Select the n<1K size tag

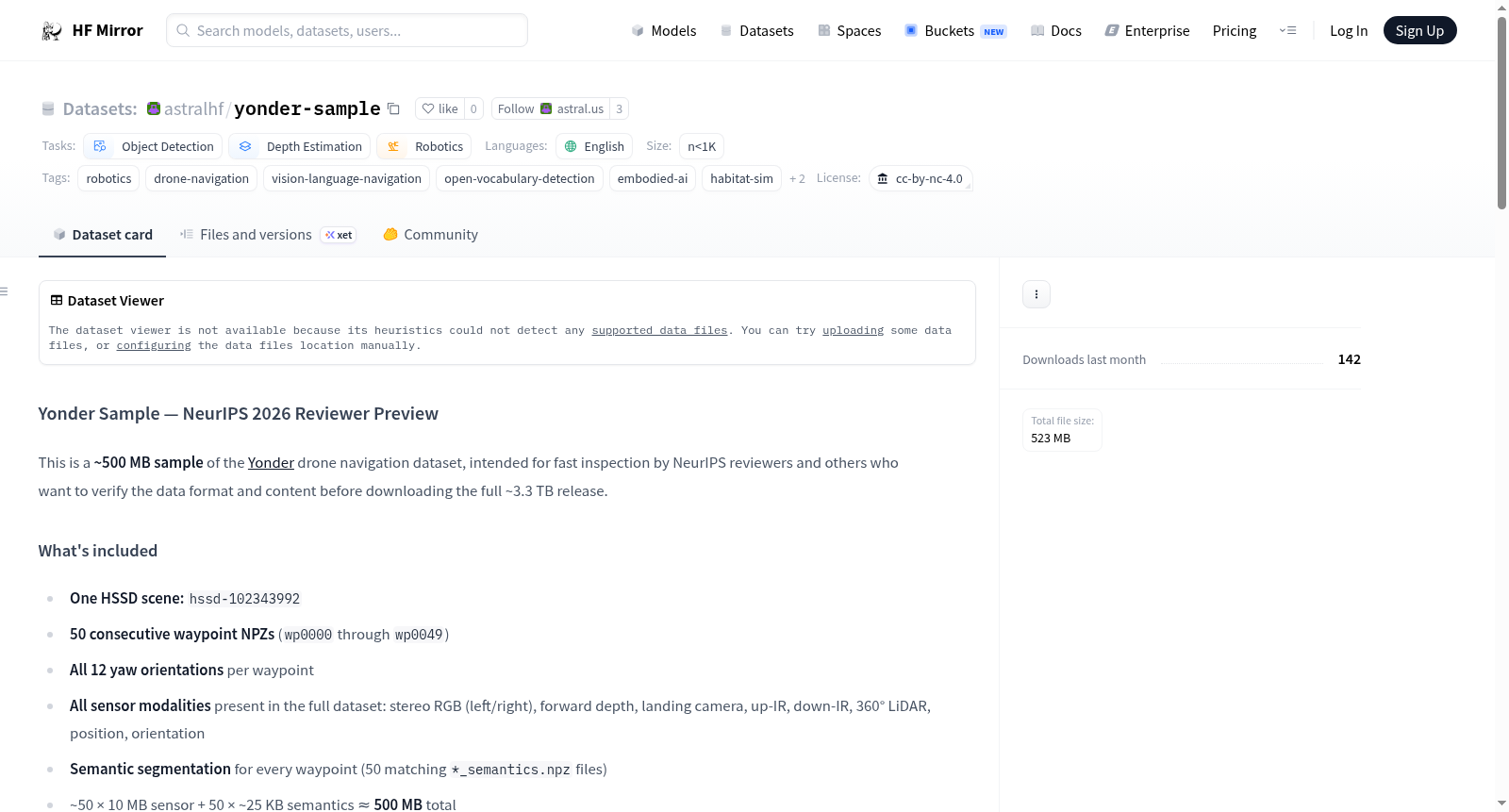702,146
